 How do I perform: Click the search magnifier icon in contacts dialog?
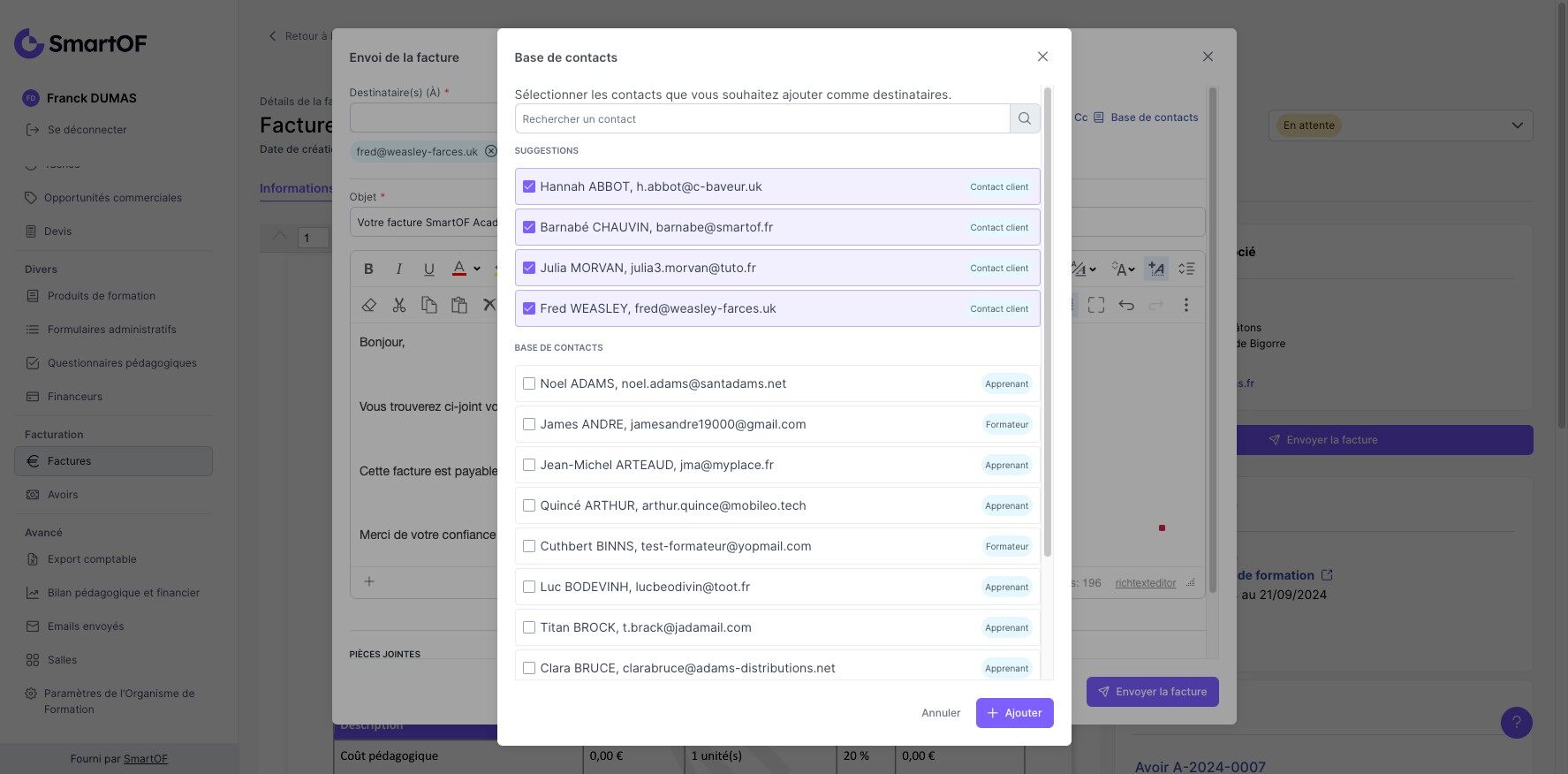[1025, 118]
